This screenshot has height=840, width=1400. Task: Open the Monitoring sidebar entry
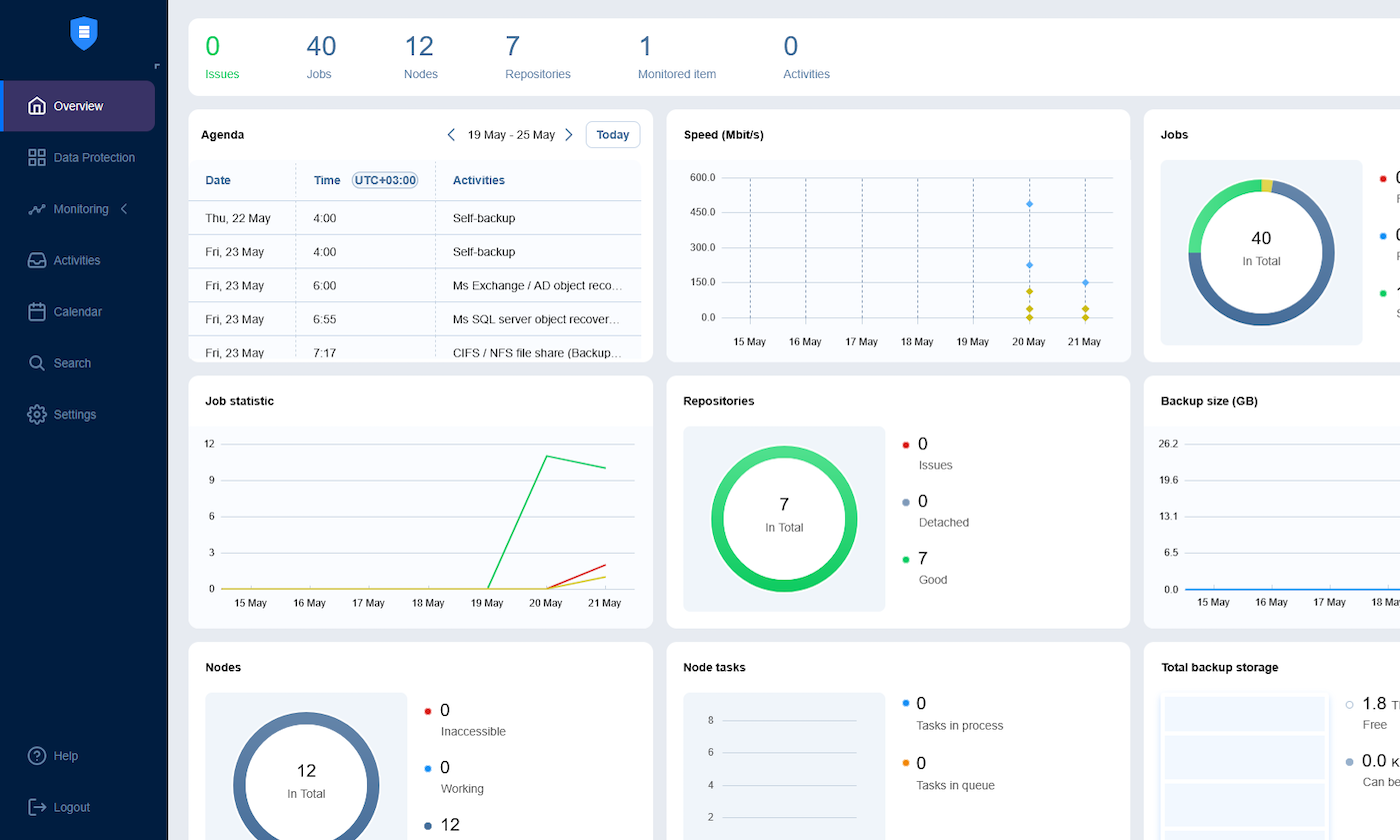coord(82,209)
